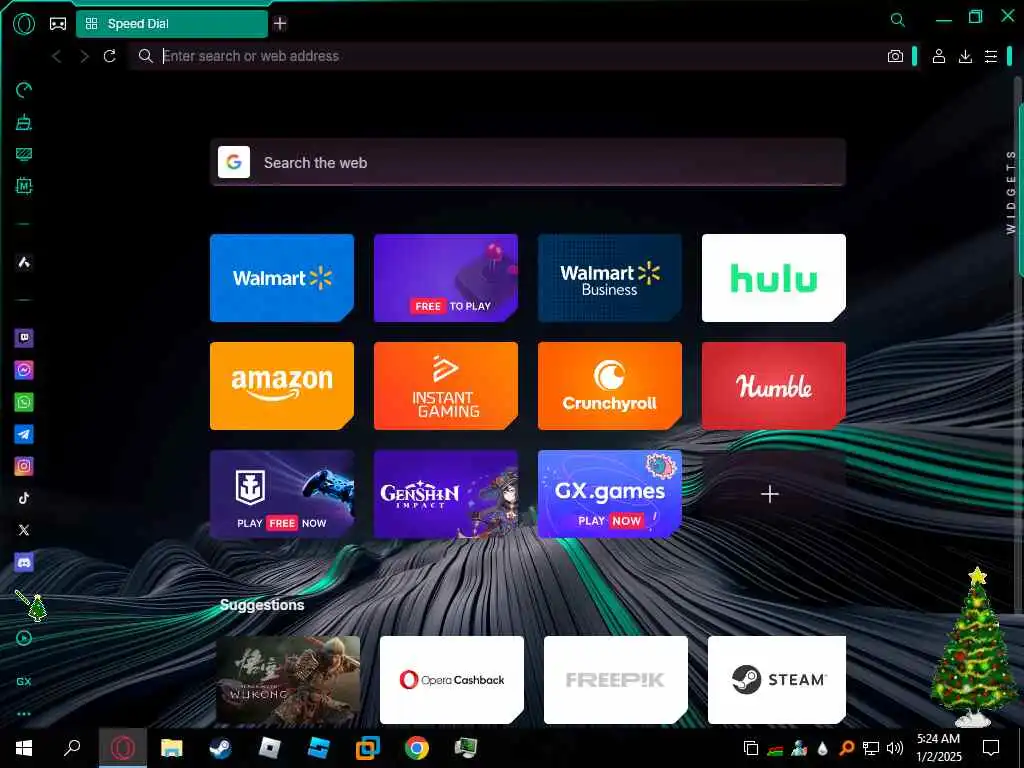Open the GX.games Play Now tile
This screenshot has width=1024, height=768.
coord(610,494)
